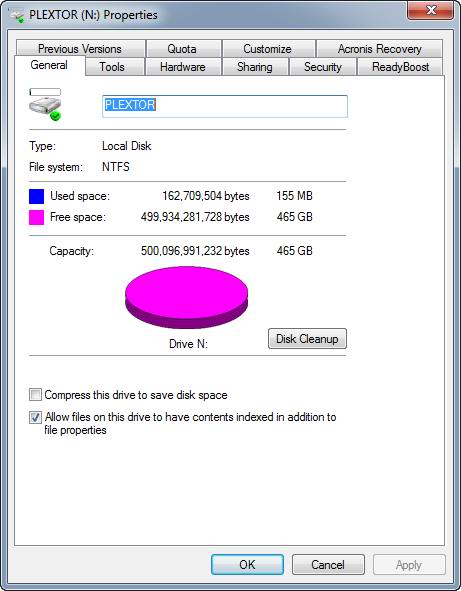This screenshot has width=461, height=591.
Task: Confirm with the OK button
Action: [247, 564]
